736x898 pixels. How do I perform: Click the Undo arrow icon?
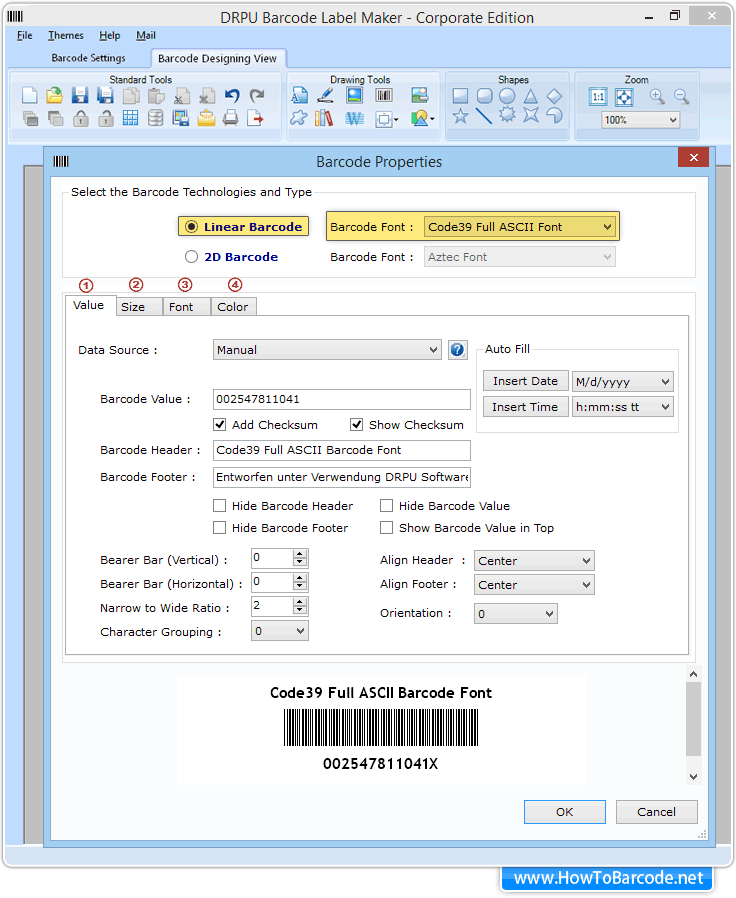coord(232,96)
